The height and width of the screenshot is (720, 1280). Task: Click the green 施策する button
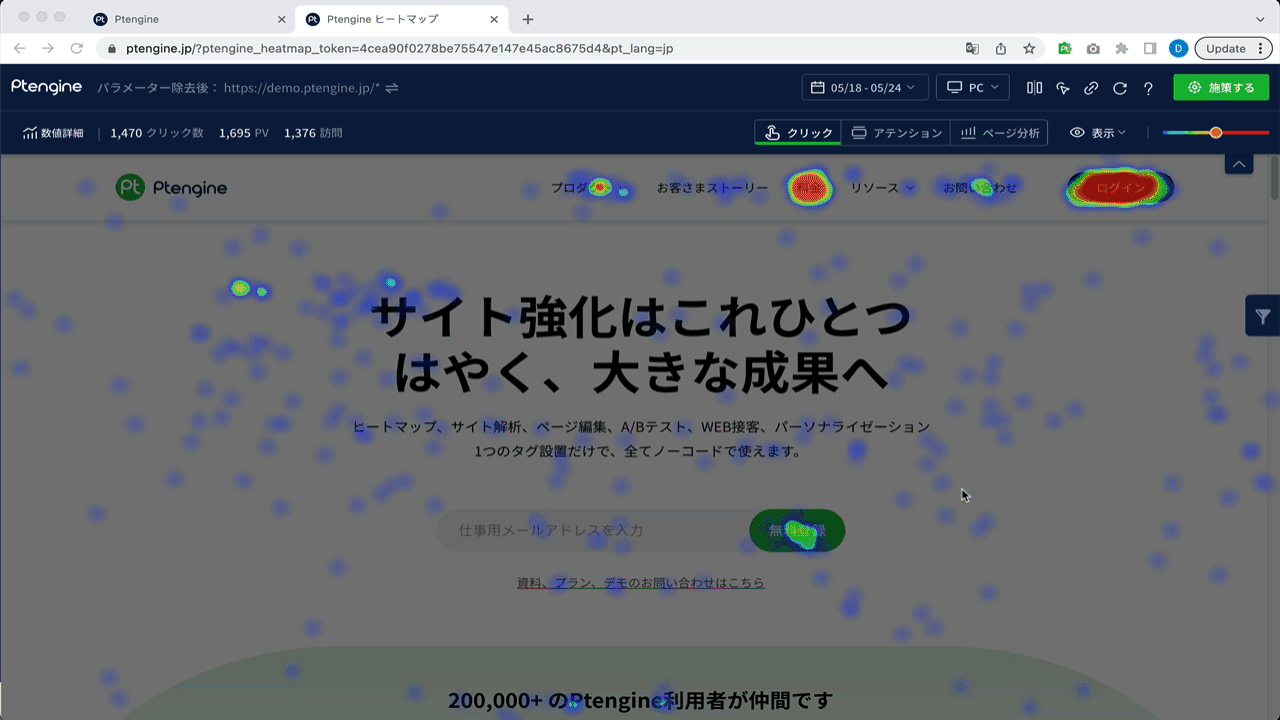click(1221, 88)
